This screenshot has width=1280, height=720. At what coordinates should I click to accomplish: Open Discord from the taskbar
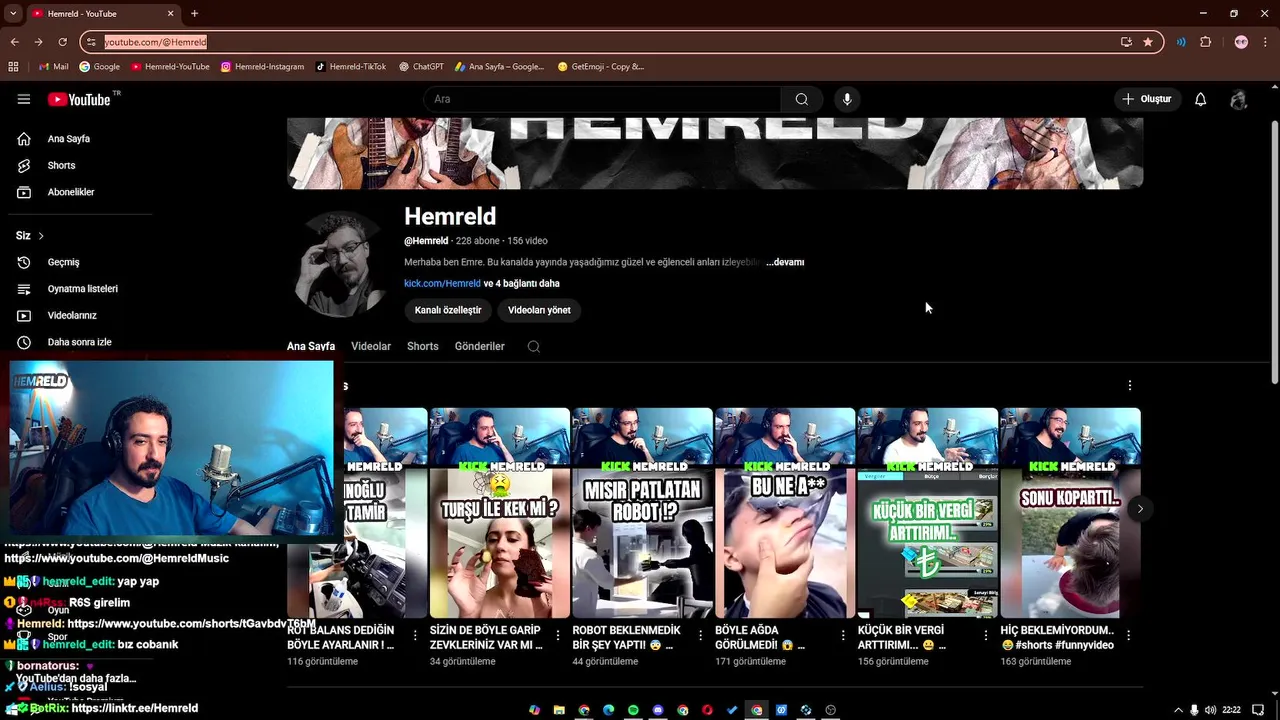pyautogui.click(x=658, y=710)
